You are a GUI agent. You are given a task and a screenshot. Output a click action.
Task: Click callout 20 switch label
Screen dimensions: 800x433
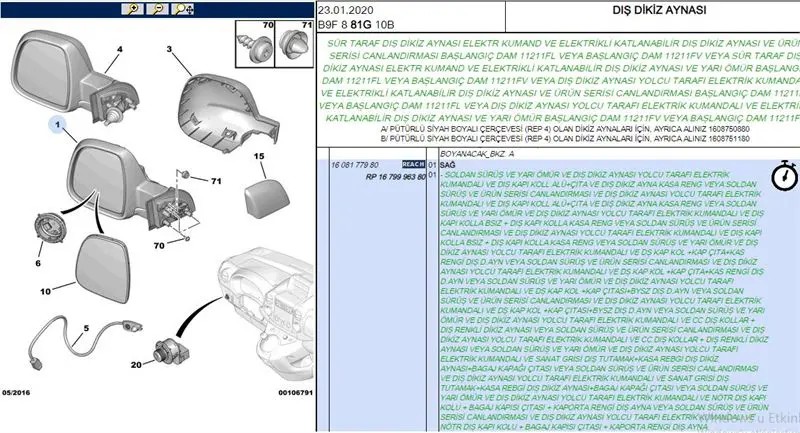pyautogui.click(x=136, y=365)
